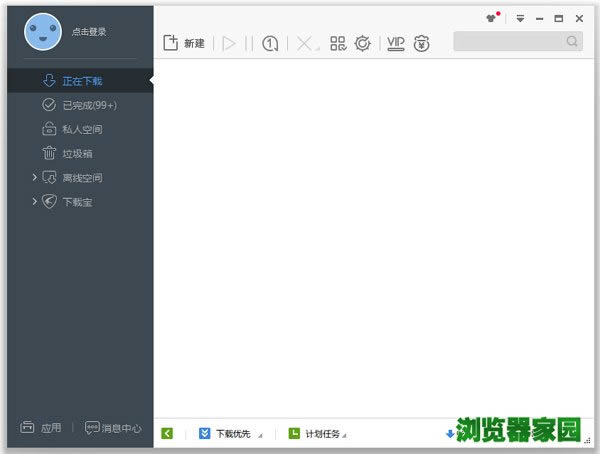Click the search input field
The image size is (600, 454).
(x=518, y=41)
